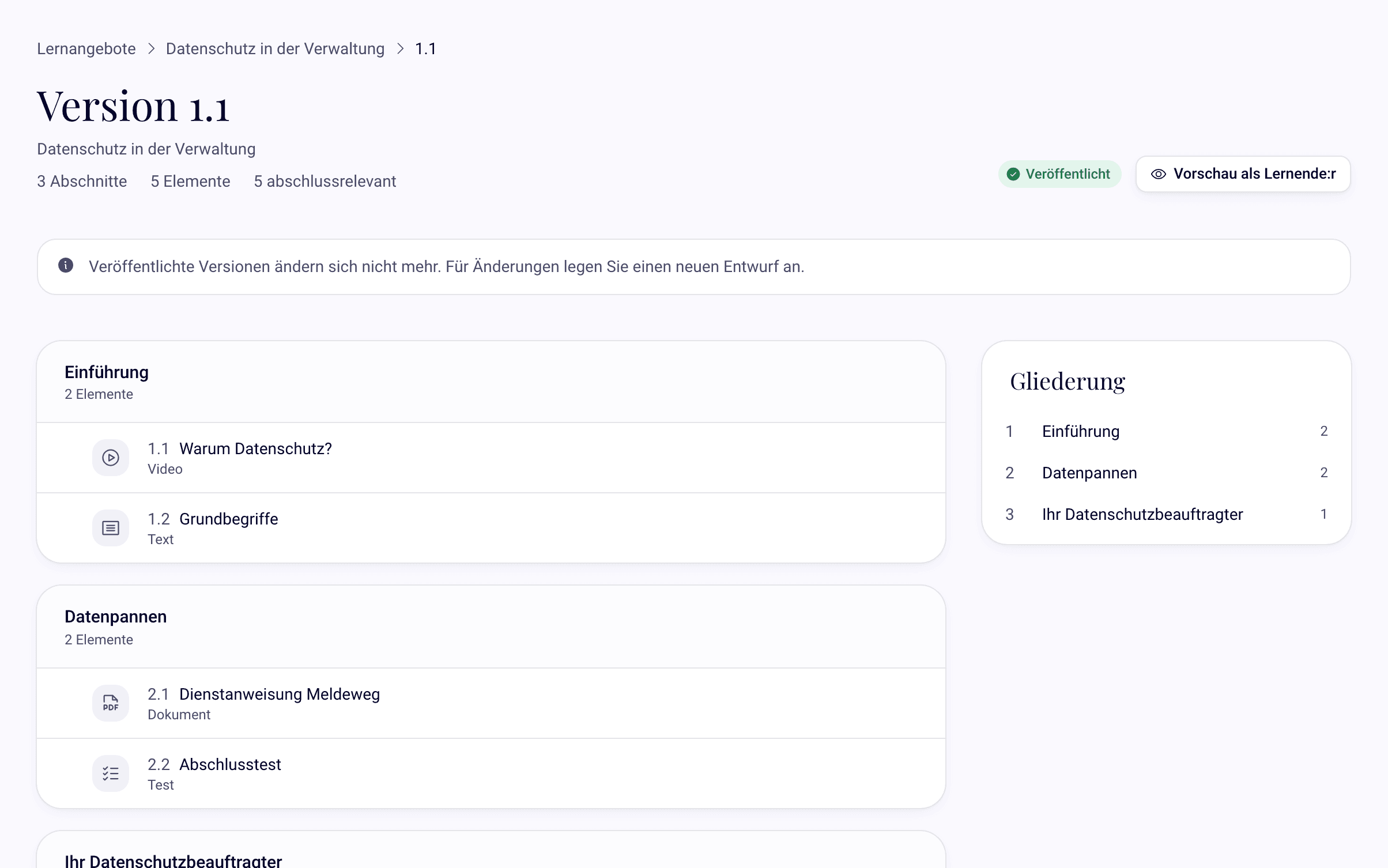Go to Lernangebote in the breadcrumb
The image size is (1388, 868).
(86, 48)
